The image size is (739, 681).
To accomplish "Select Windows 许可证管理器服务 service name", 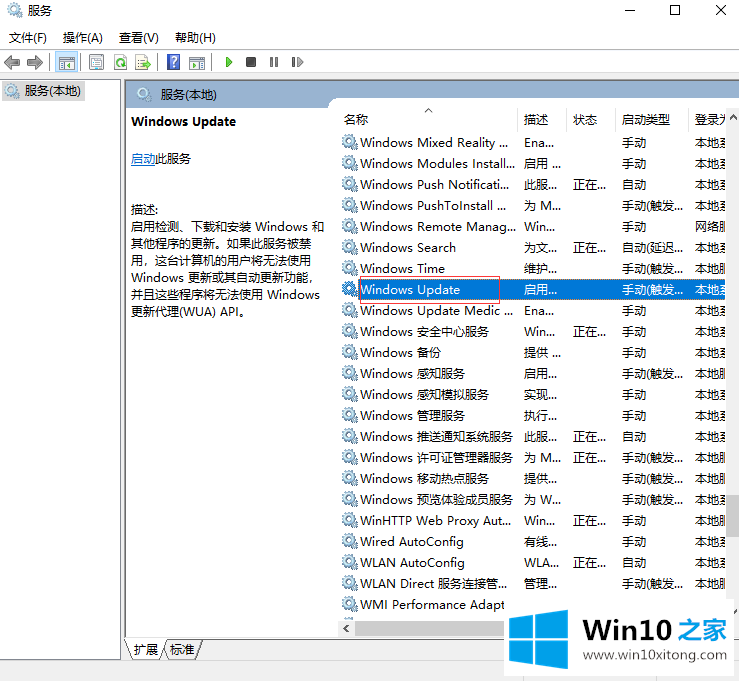I will coord(436,458).
